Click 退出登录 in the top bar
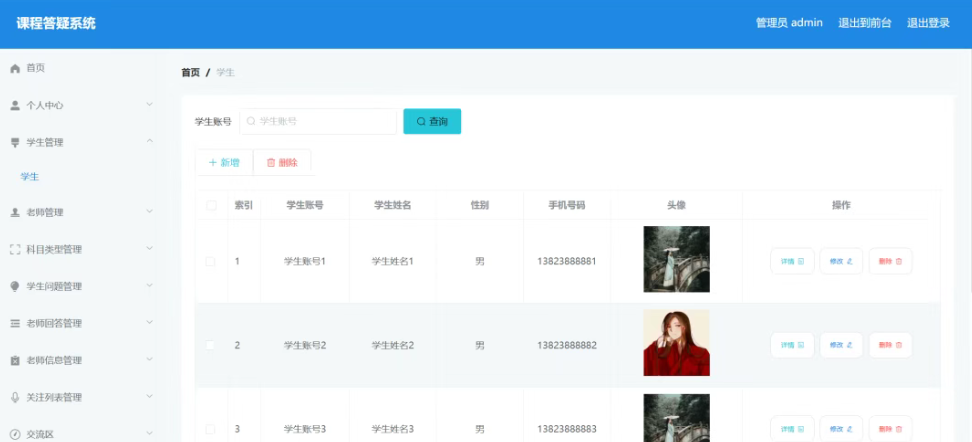Screen dimensions: 972x442 coord(928,23)
